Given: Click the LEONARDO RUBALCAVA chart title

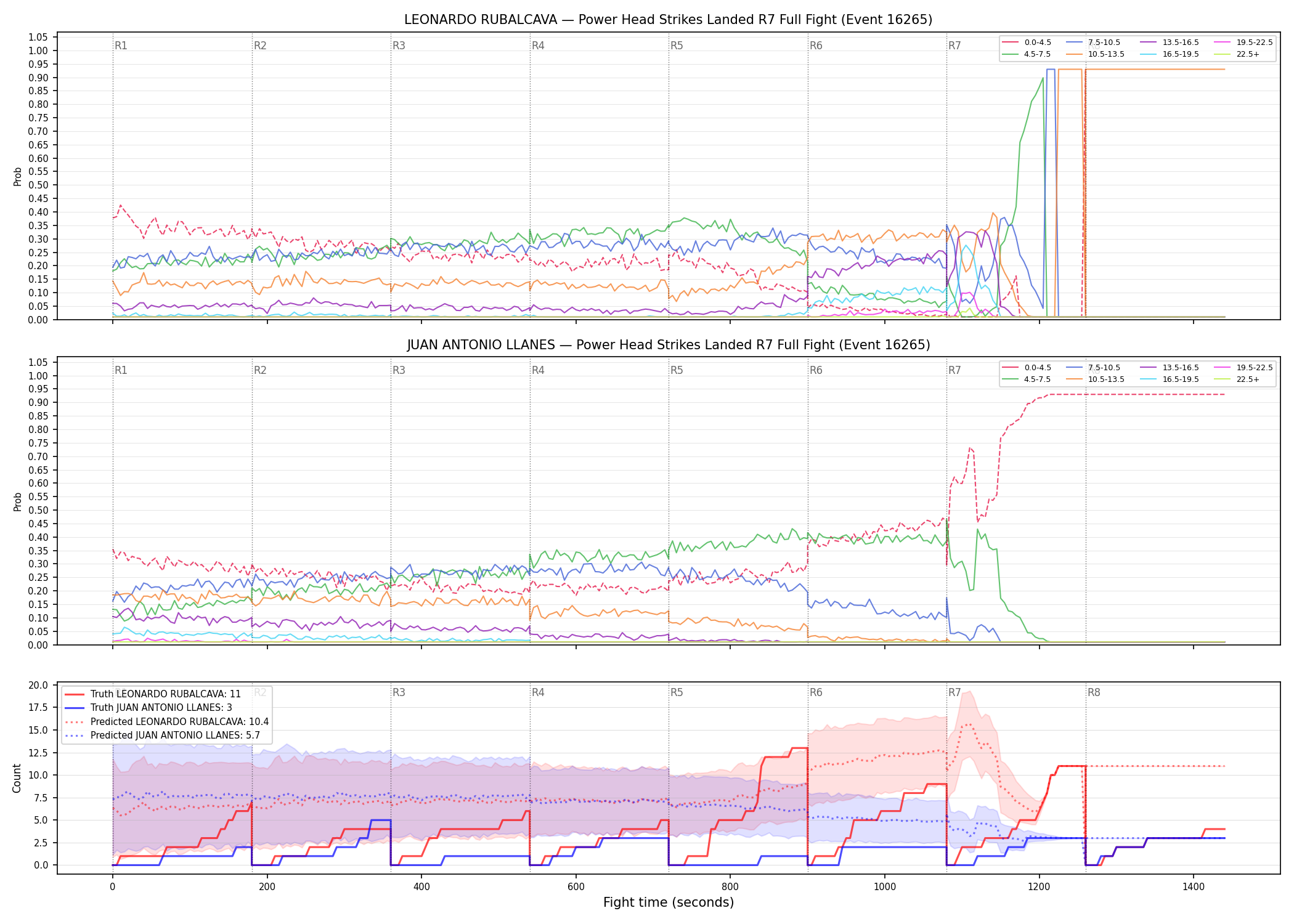Looking at the screenshot, I should click(x=668, y=20).
